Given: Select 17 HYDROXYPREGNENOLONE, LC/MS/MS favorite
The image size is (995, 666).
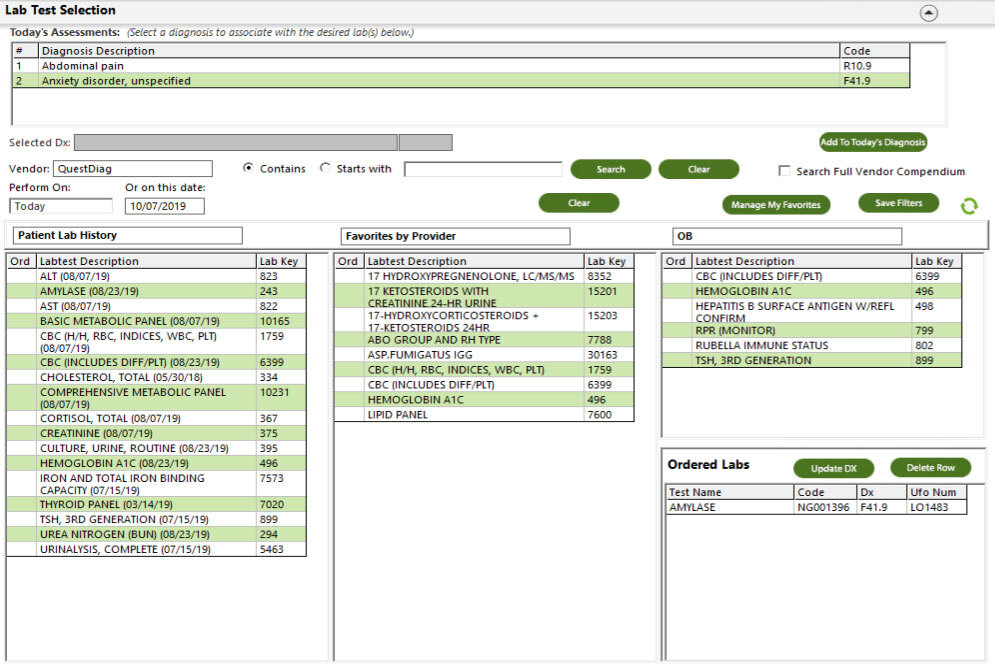Looking at the screenshot, I should coord(484,276).
